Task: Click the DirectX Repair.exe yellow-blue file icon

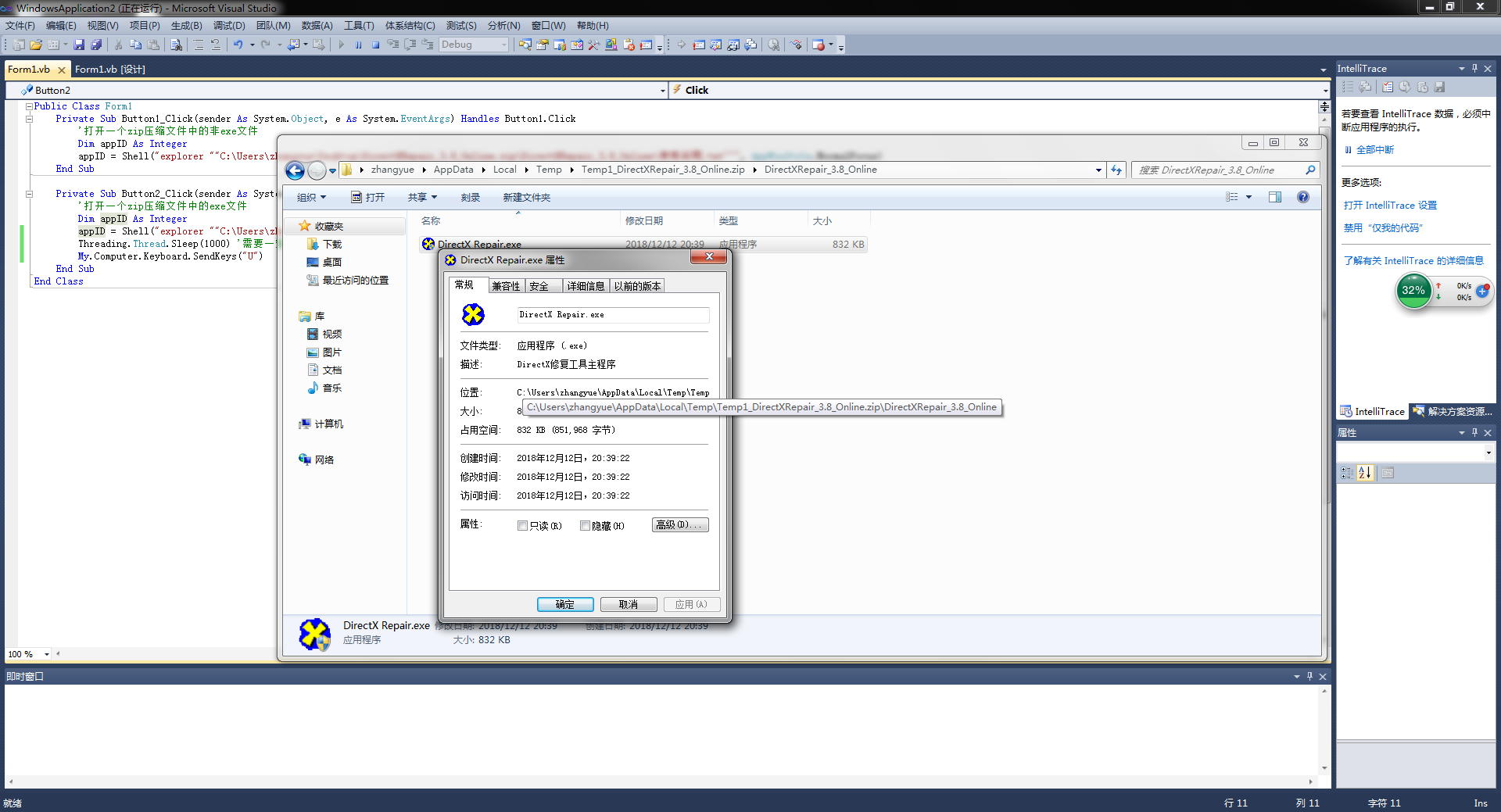Action: 428,244
